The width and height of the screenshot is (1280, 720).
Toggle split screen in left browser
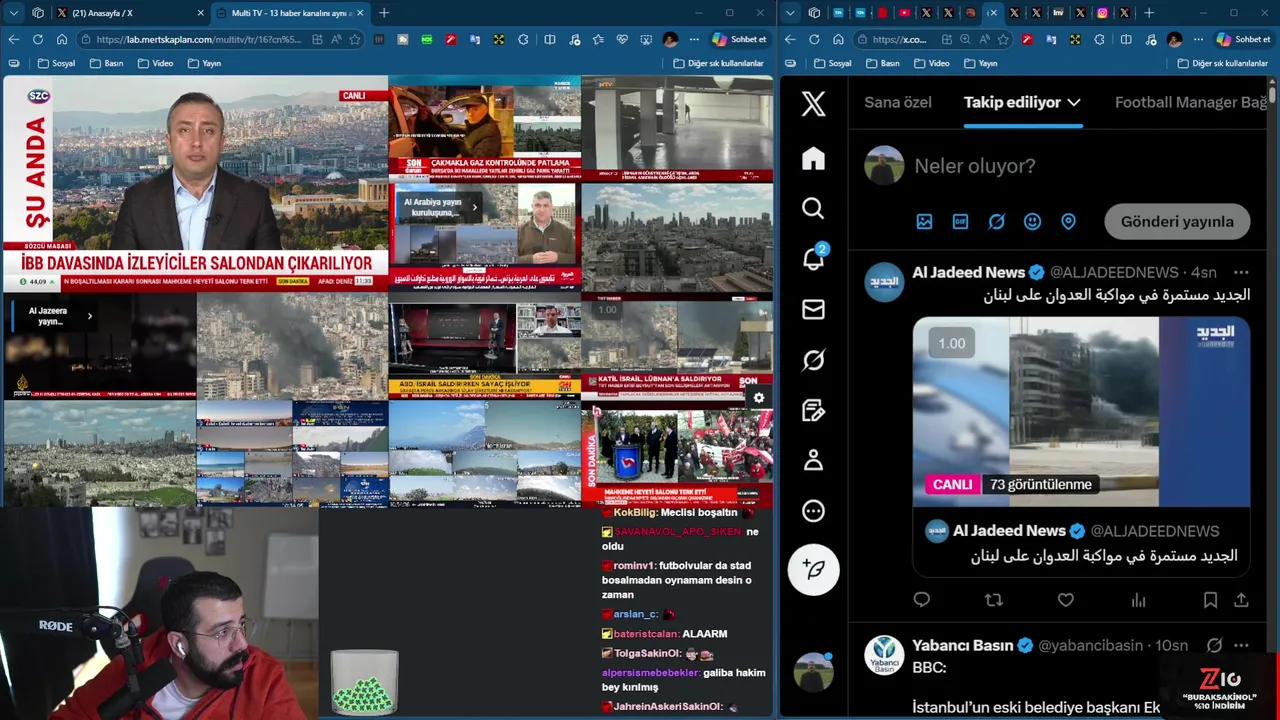[549, 39]
